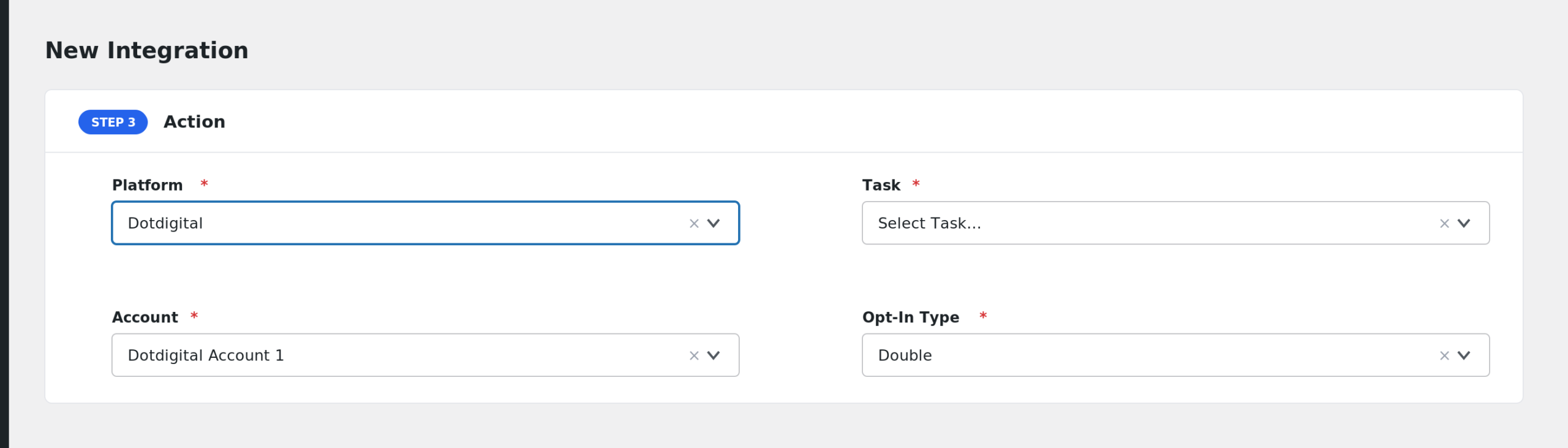Screen dimensions: 1568x448
Task: Clear the Opt-In Type selection via X icon
Action: coord(1444,355)
